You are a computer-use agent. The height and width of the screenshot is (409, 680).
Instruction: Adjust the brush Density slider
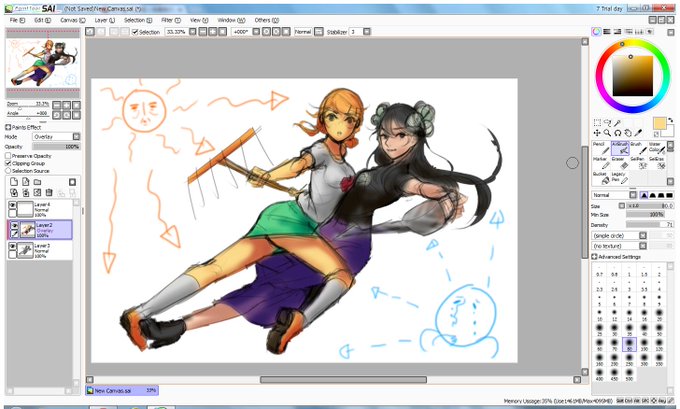coord(650,225)
